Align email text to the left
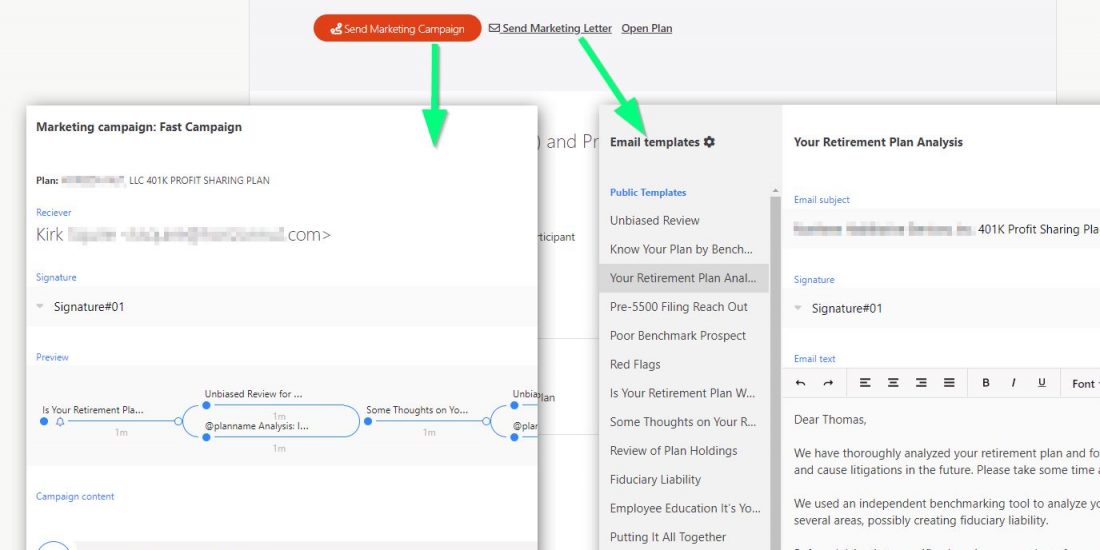 click(x=865, y=383)
